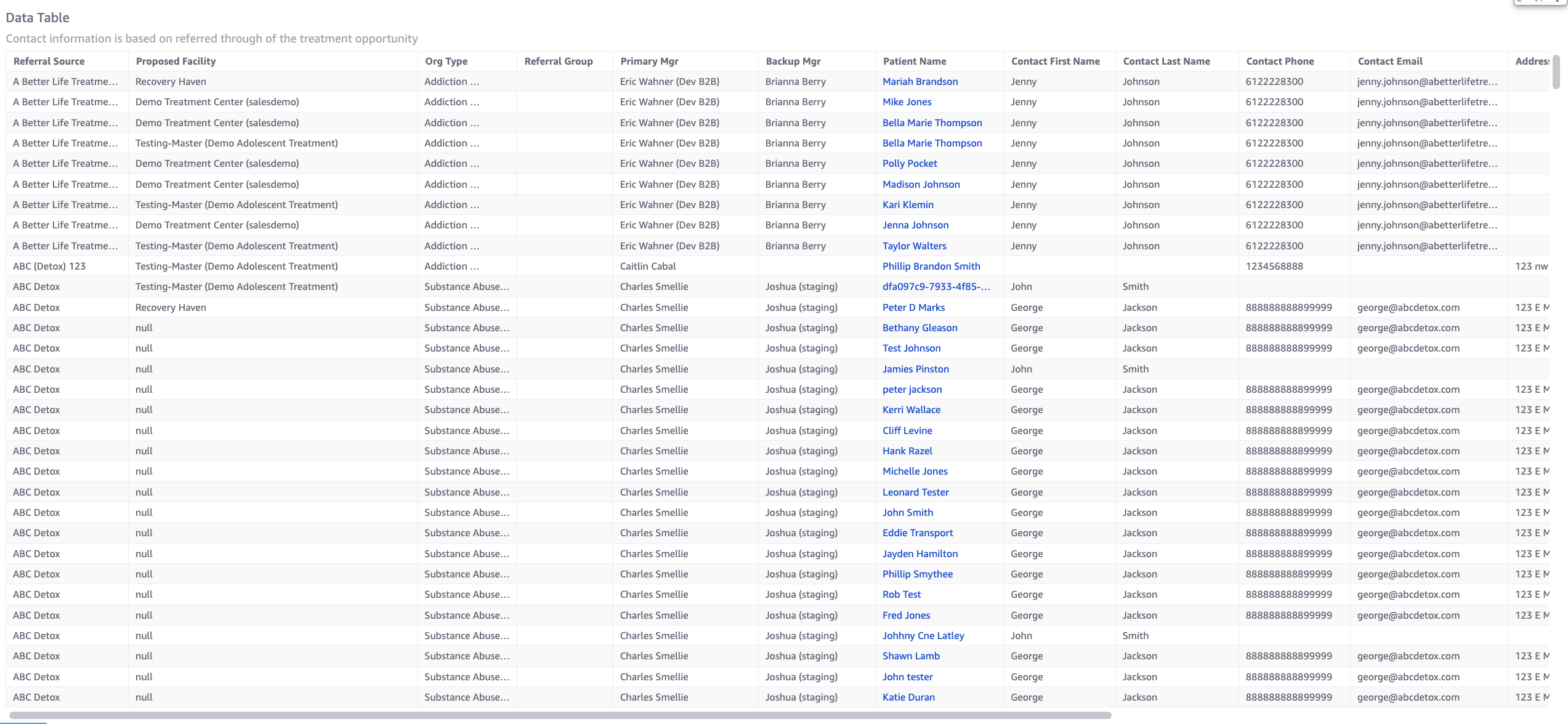
Task: Open Johhny Cne Latley patient link
Action: pyautogui.click(x=923, y=635)
